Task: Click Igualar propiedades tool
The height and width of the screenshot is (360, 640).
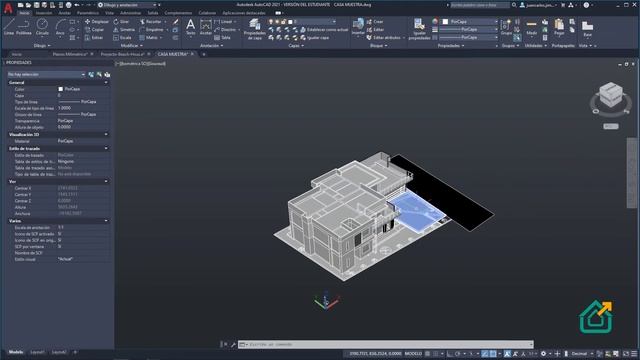Action: pyautogui.click(x=419, y=29)
